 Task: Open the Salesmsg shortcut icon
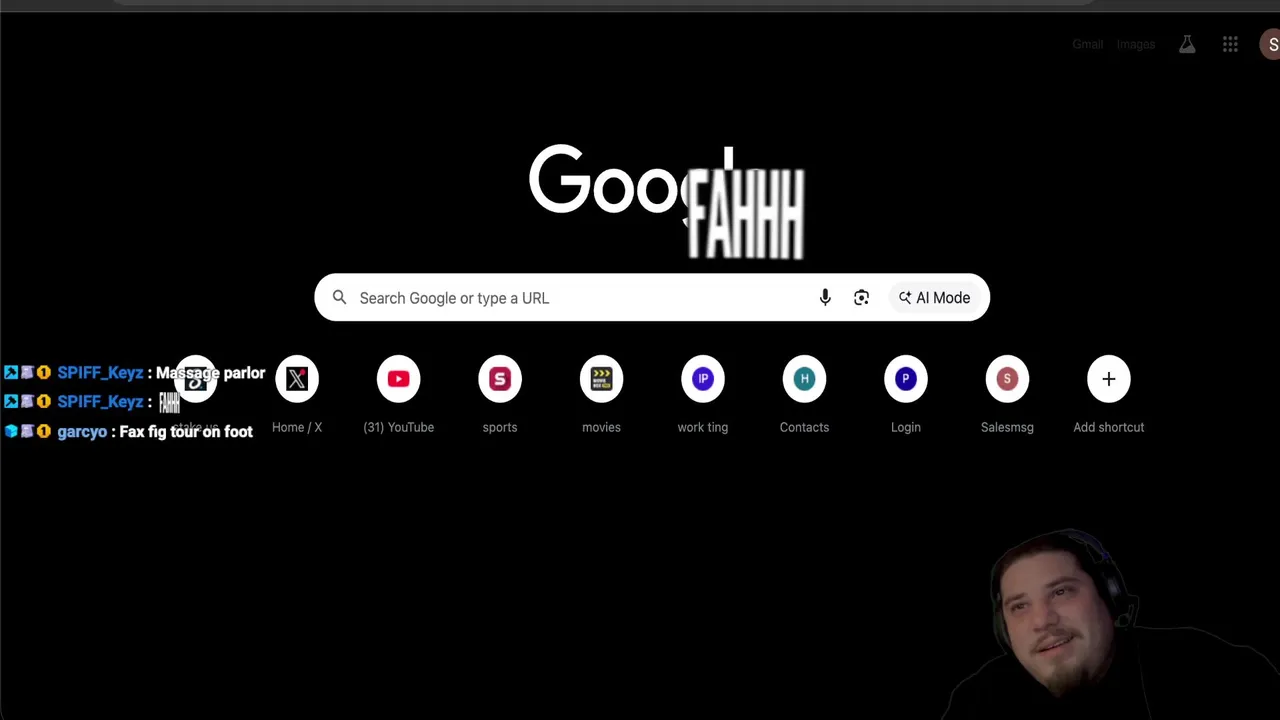coord(1007,379)
